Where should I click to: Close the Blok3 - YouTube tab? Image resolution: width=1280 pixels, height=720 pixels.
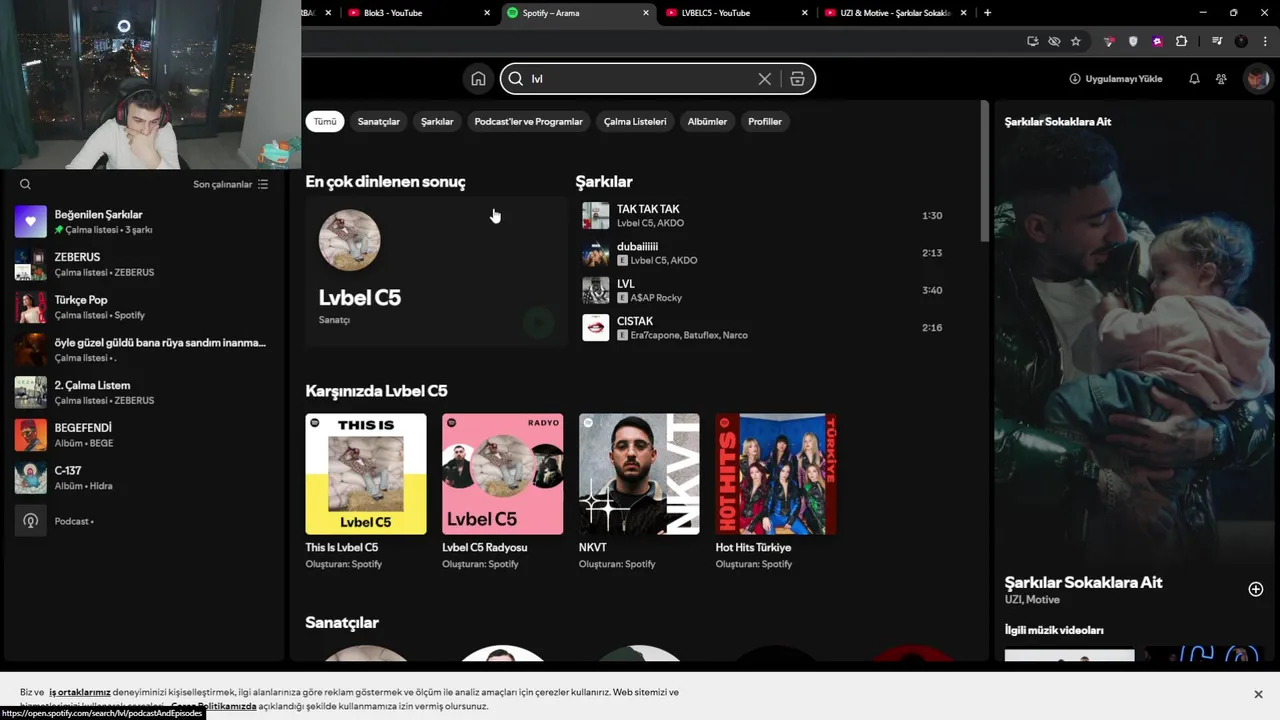(x=487, y=13)
